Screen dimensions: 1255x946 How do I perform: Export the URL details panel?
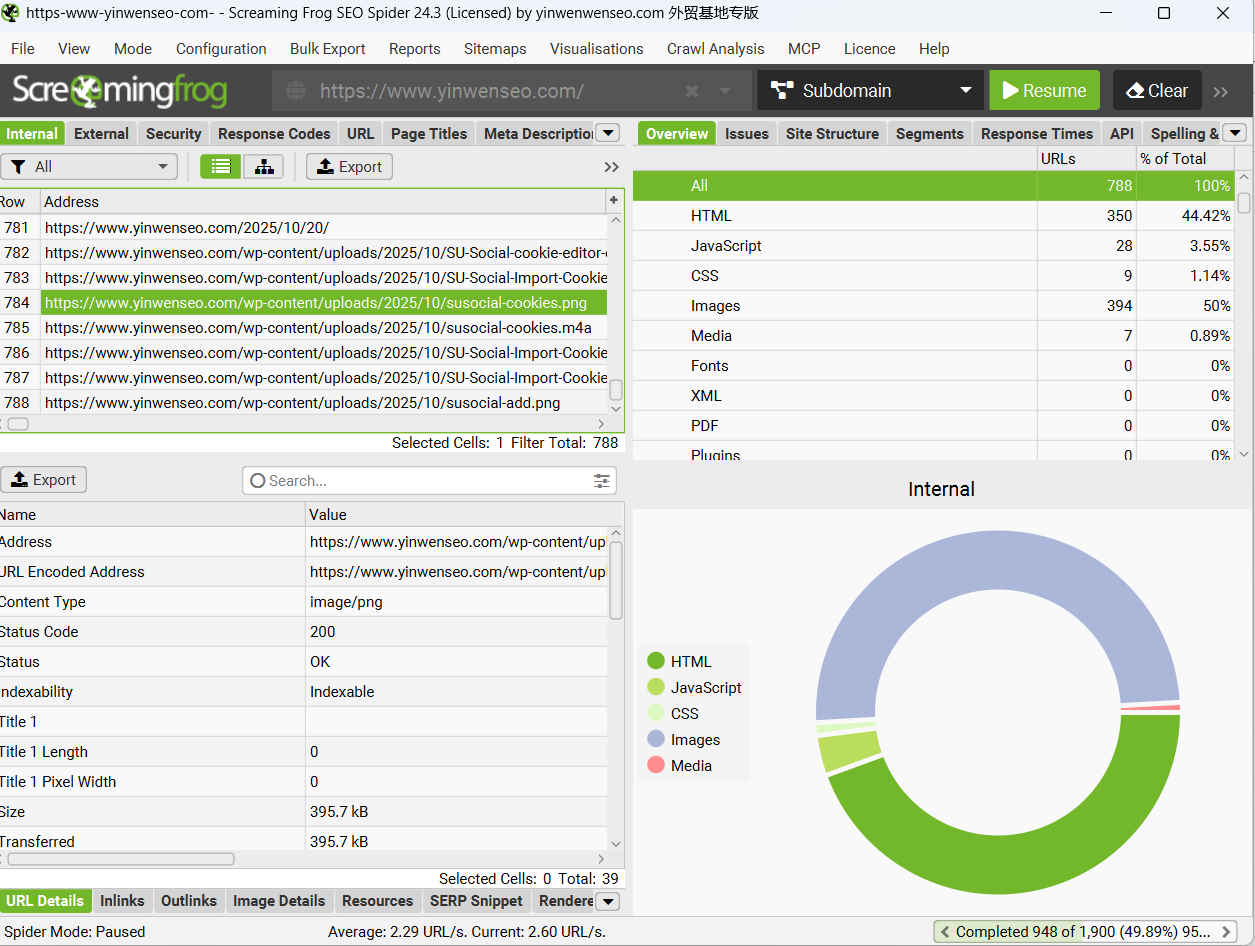(43, 480)
